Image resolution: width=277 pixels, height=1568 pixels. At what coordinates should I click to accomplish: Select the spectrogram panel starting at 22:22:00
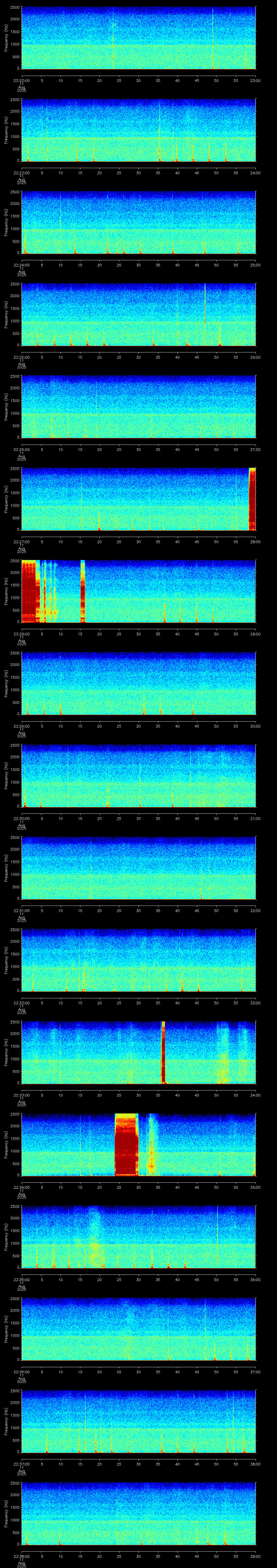click(x=138, y=38)
